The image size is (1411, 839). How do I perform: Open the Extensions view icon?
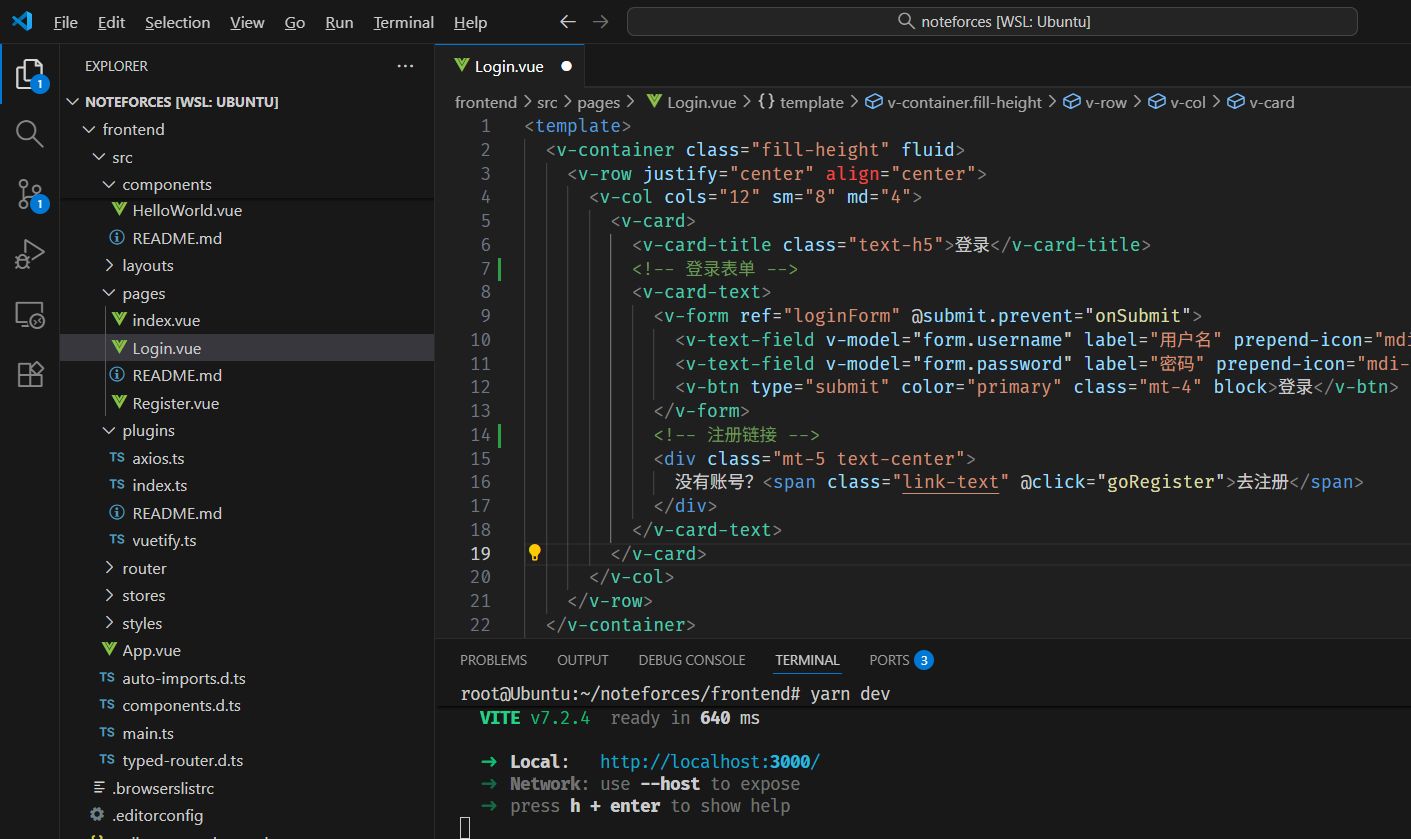(x=30, y=374)
